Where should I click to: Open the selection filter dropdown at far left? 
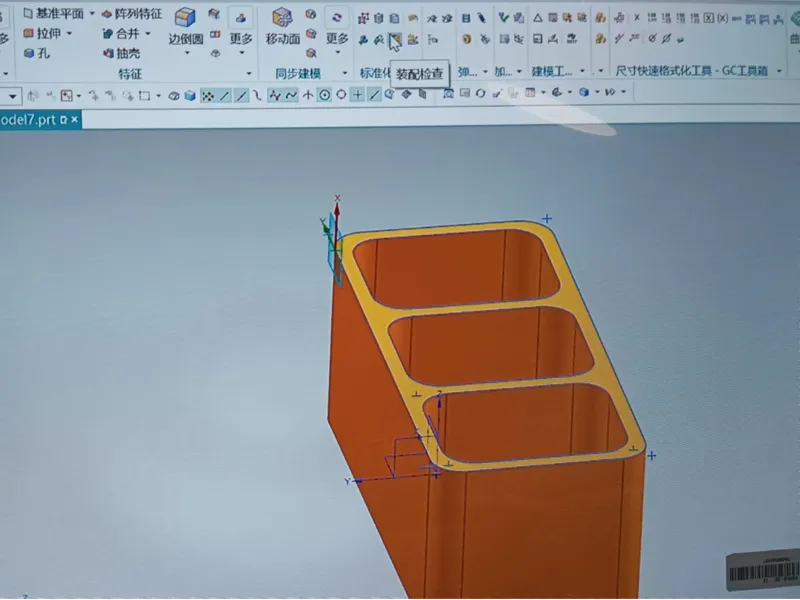click(x=12, y=96)
